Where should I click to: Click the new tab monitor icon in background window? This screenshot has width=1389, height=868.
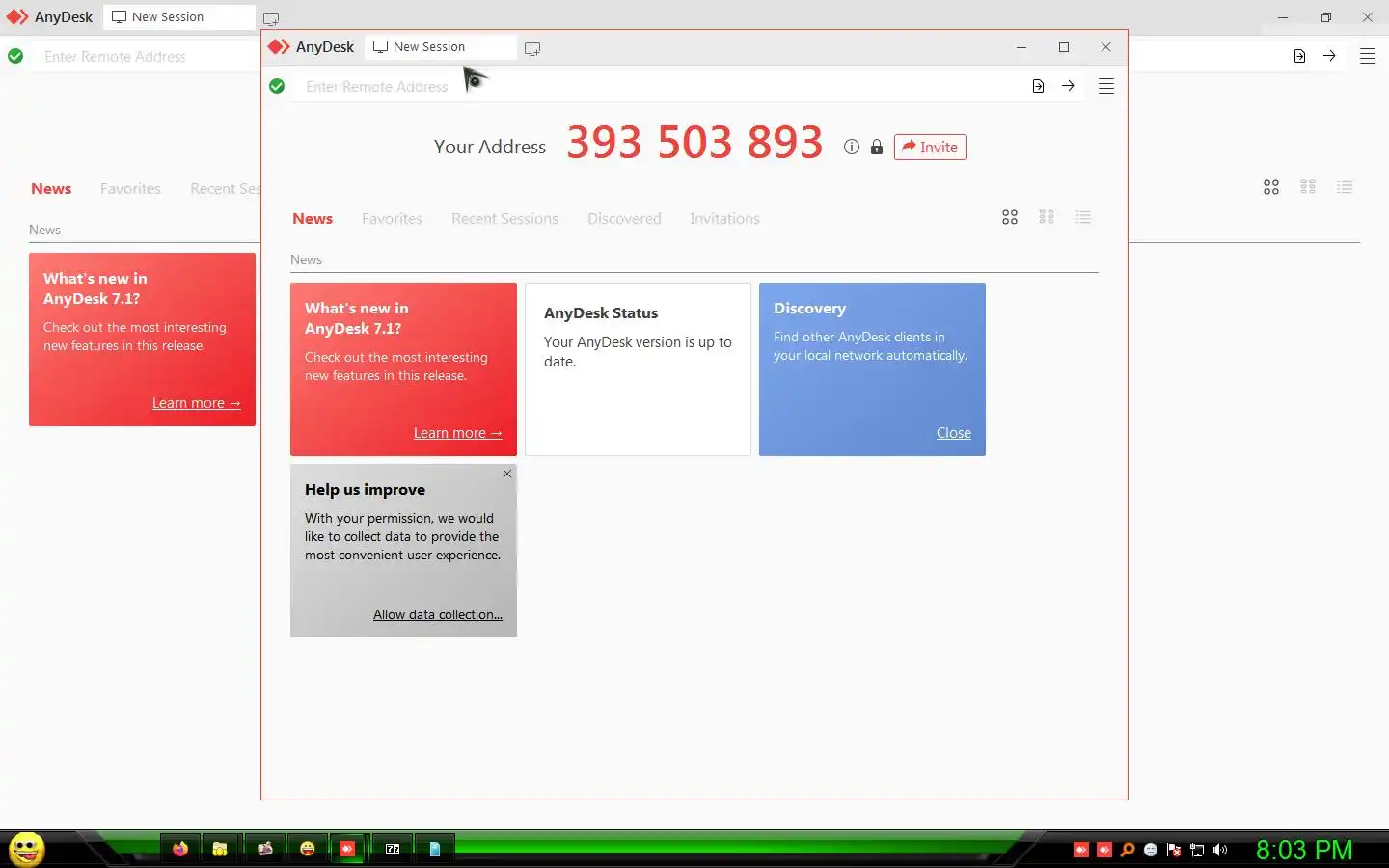271,18
